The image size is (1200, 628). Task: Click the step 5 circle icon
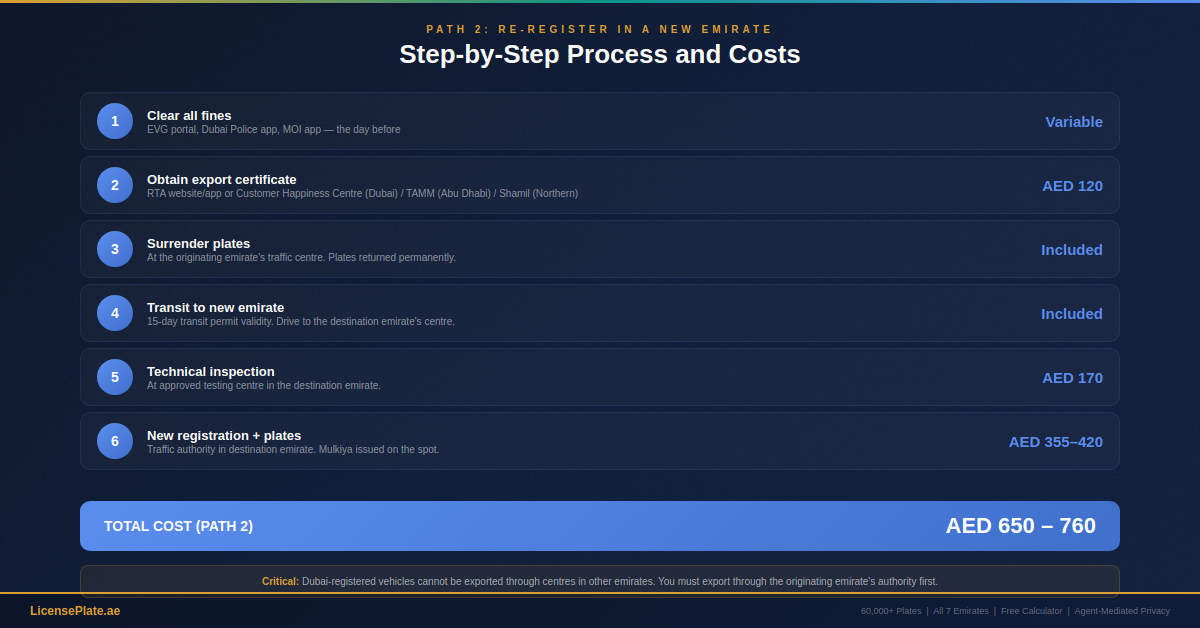(x=115, y=377)
